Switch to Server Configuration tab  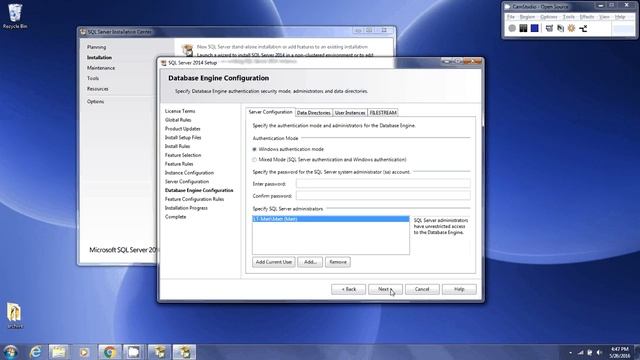click(270, 112)
